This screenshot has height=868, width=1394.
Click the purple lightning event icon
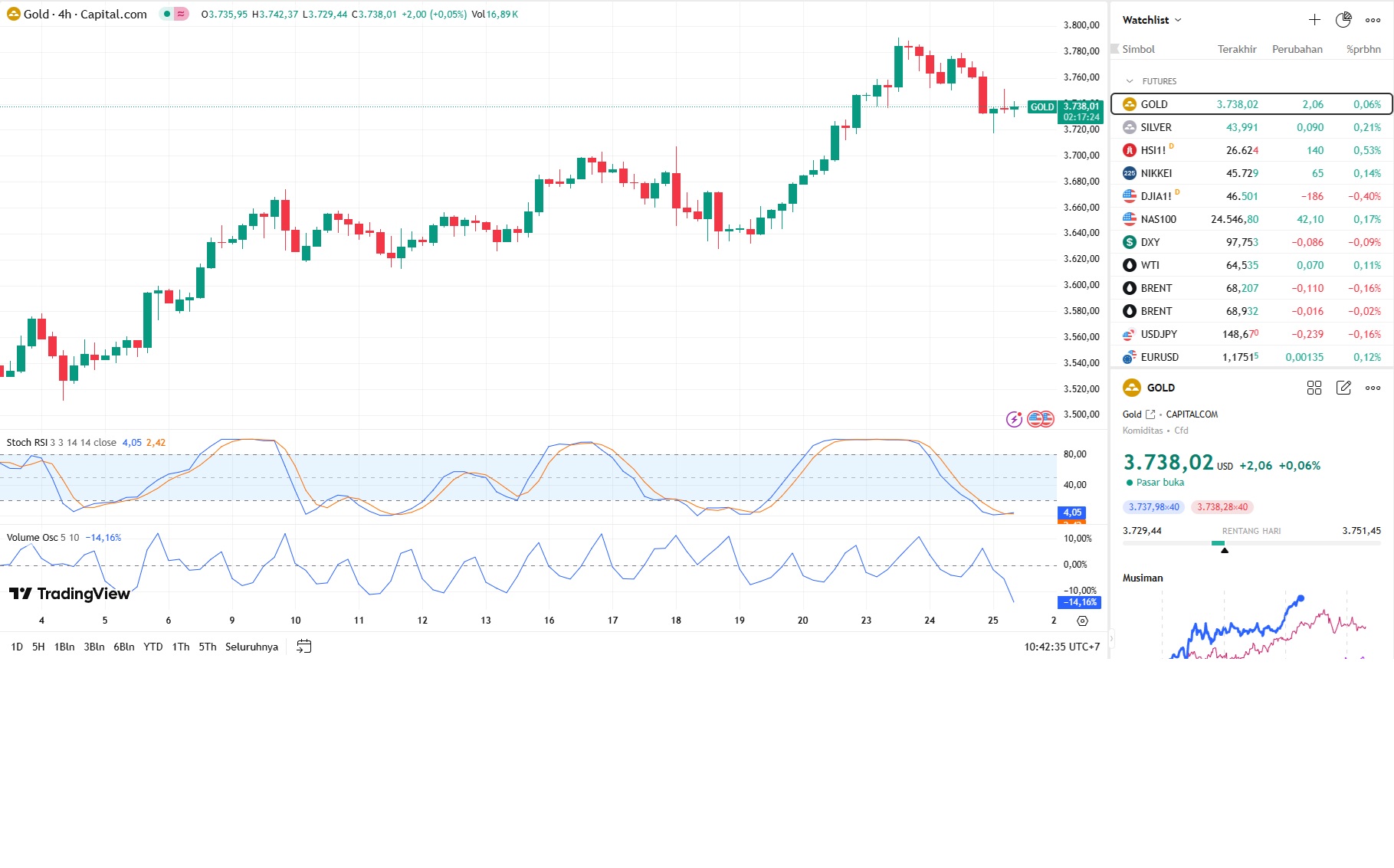click(1014, 419)
